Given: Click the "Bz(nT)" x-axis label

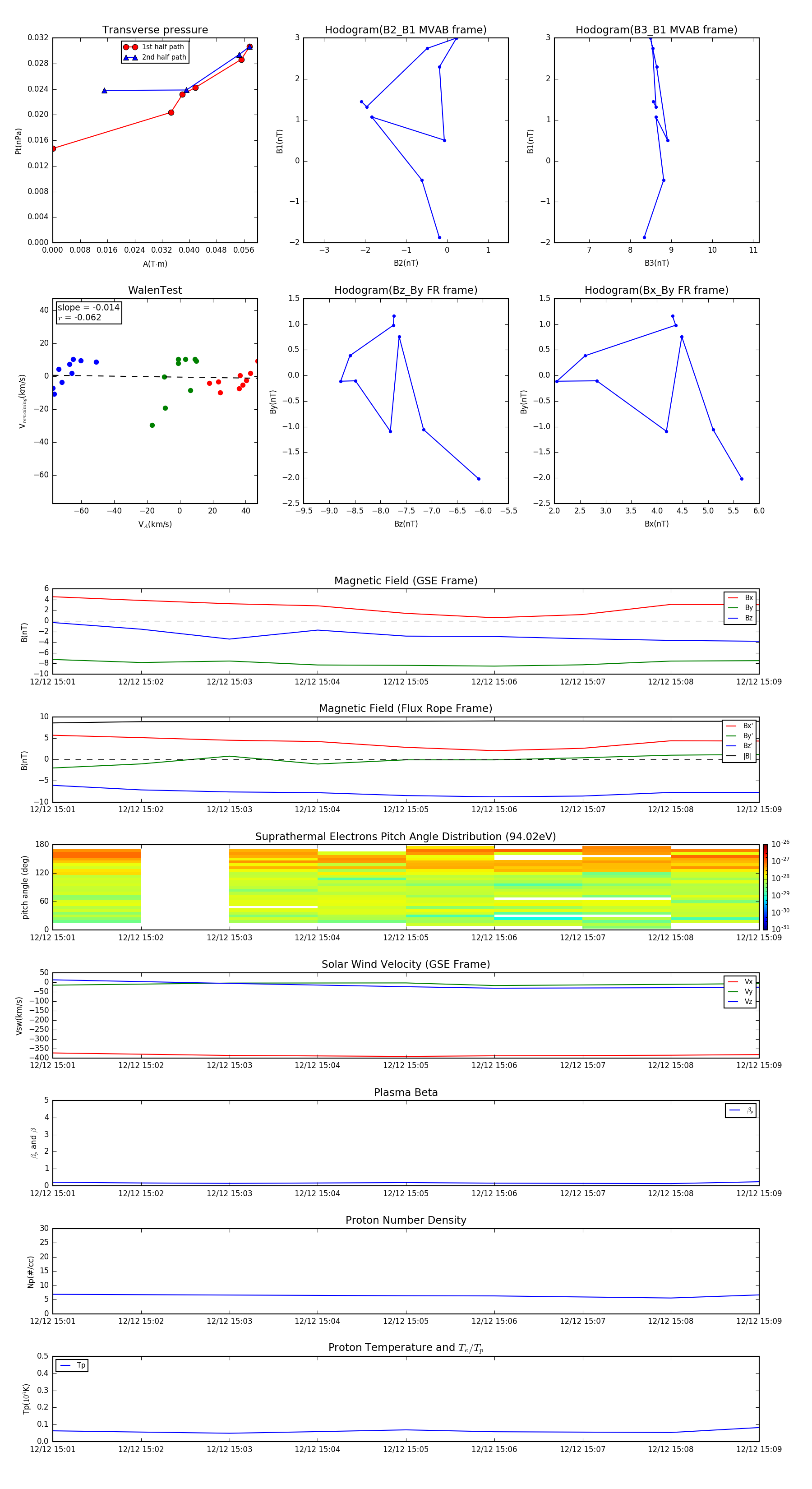Looking at the screenshot, I should pyautogui.click(x=406, y=524).
